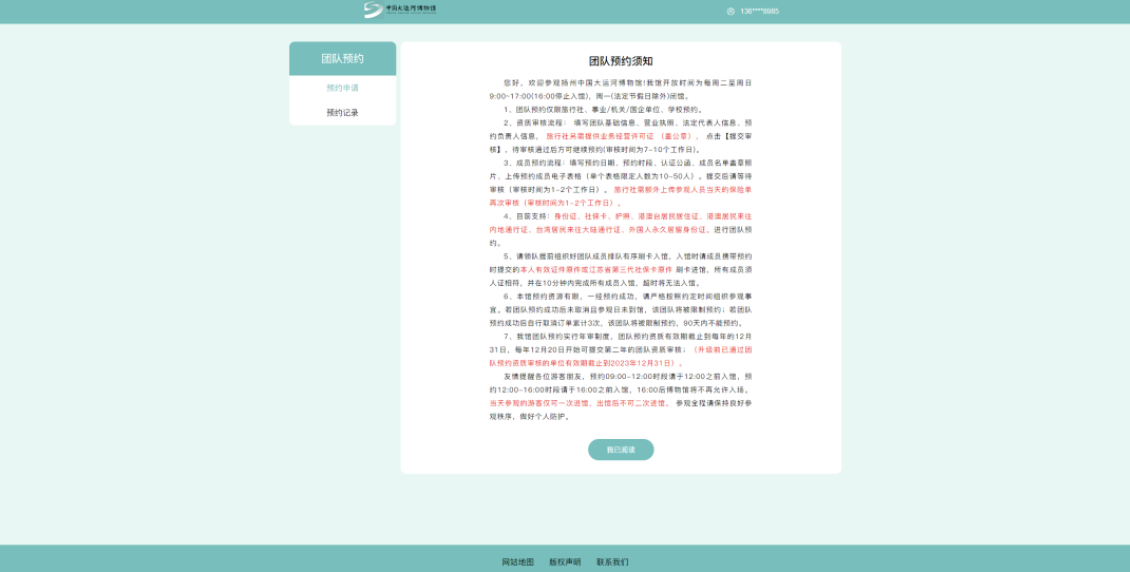Open the 预约记录 menu item

(342, 112)
